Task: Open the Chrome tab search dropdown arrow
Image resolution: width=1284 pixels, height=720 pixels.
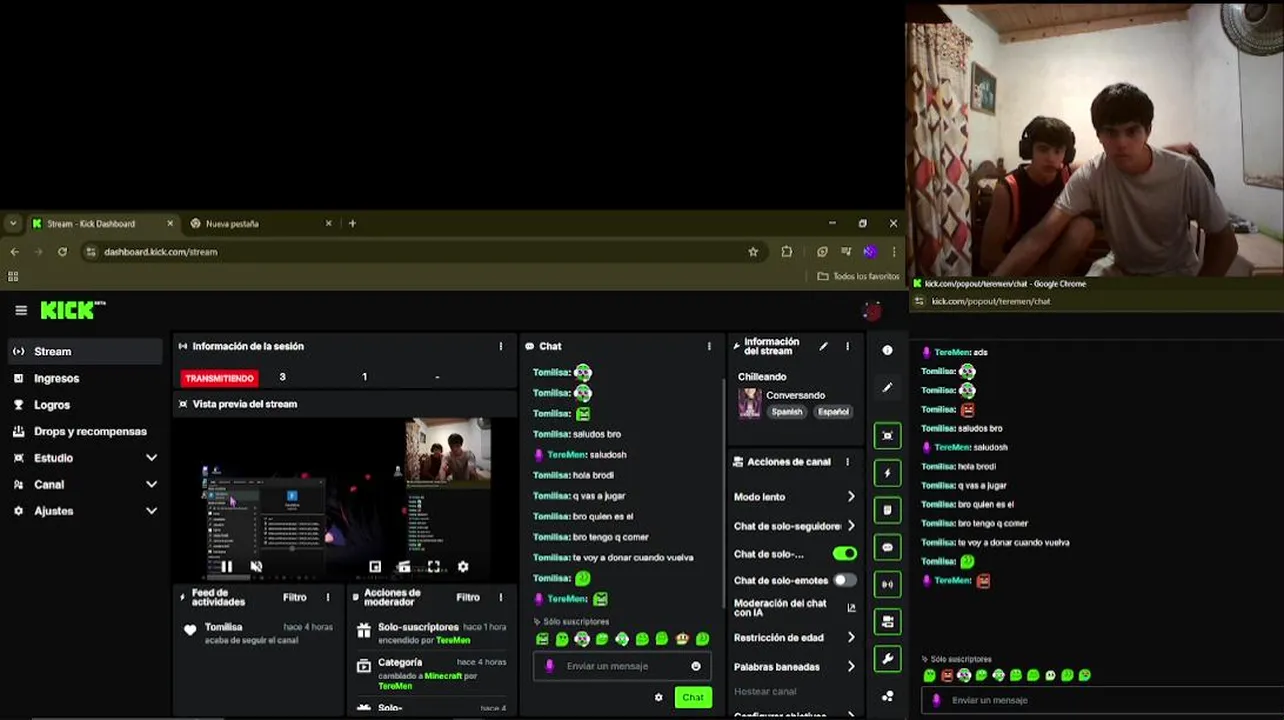Action: click(x=13, y=223)
